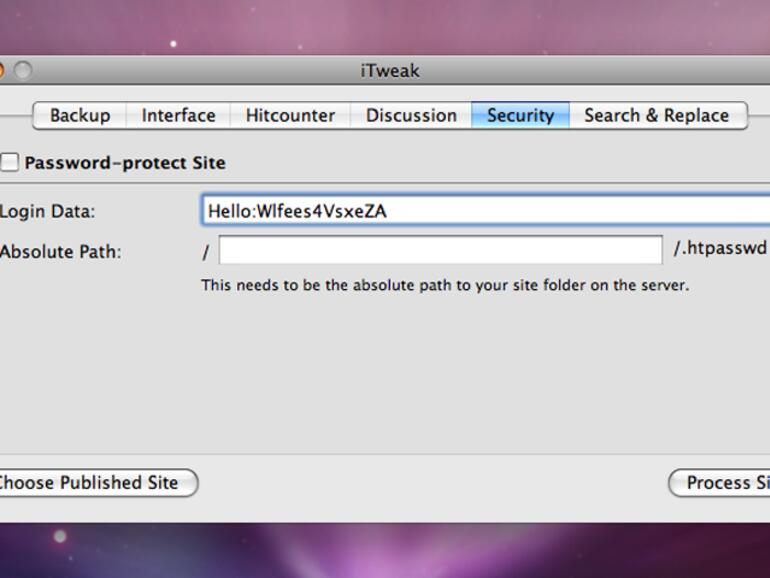Image resolution: width=770 pixels, height=578 pixels.
Task: Go to the Discussion tab
Action: [411, 116]
